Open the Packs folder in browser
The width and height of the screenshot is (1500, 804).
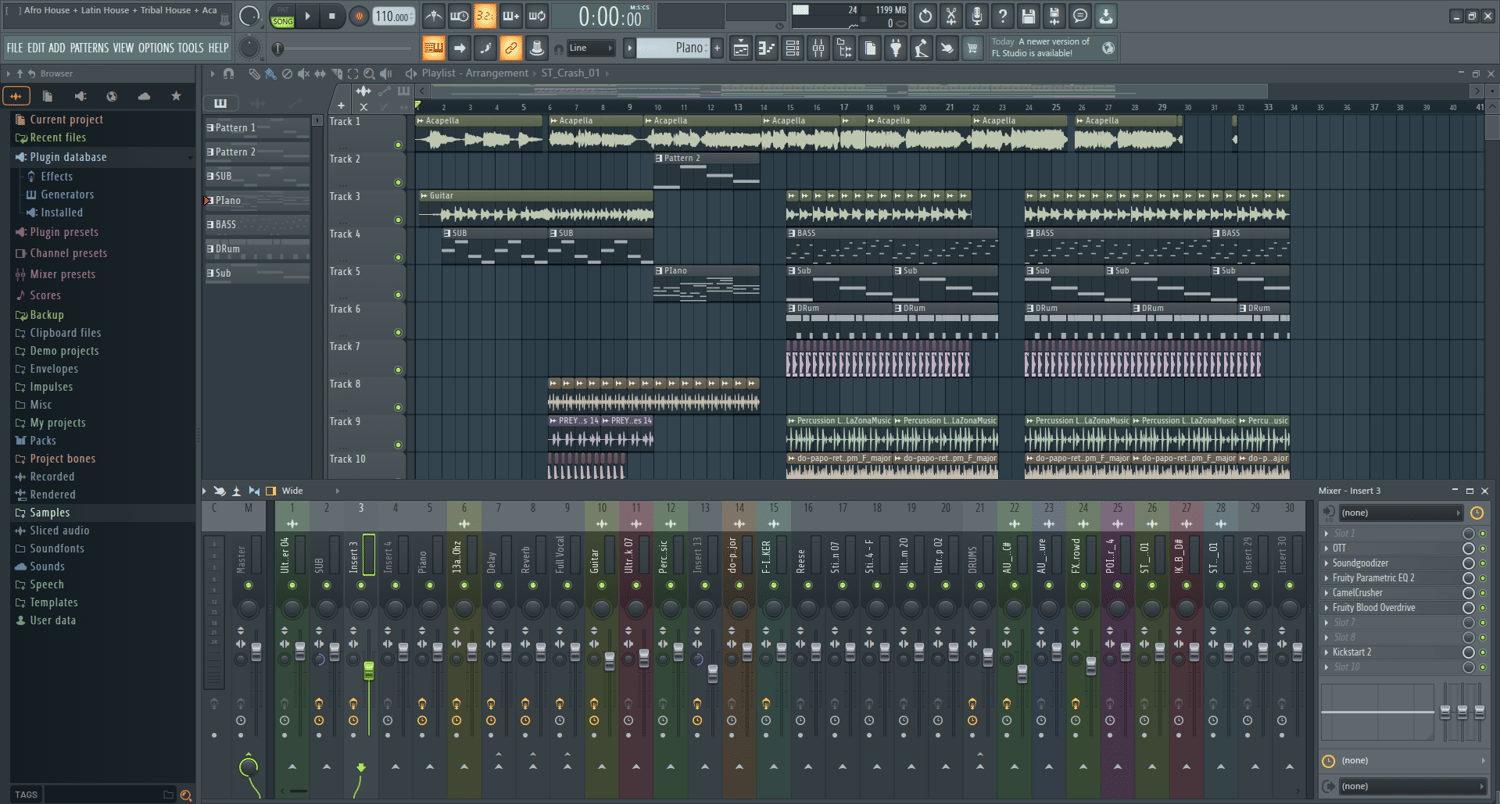43,441
